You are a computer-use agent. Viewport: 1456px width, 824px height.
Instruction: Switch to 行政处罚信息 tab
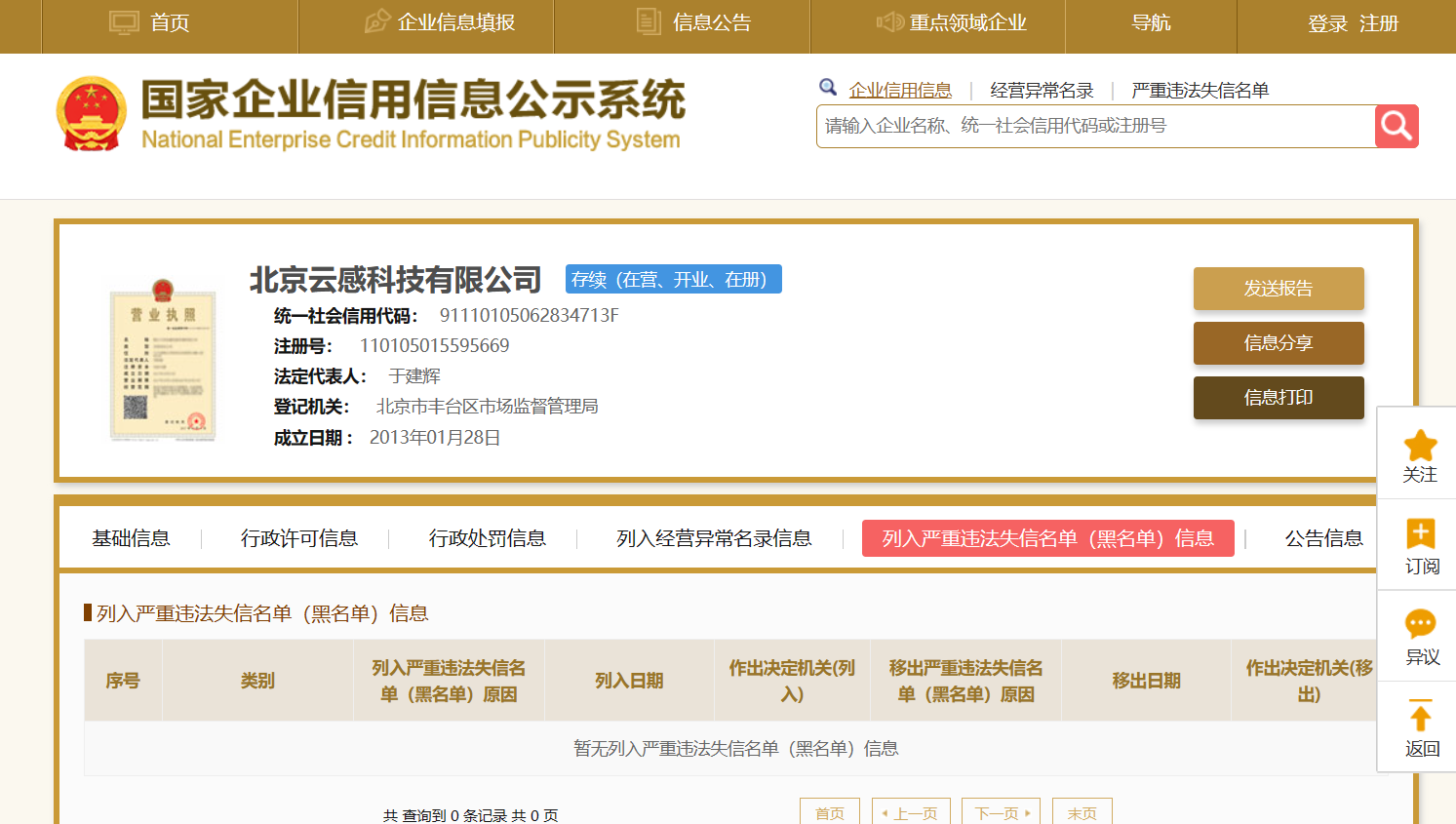(488, 538)
